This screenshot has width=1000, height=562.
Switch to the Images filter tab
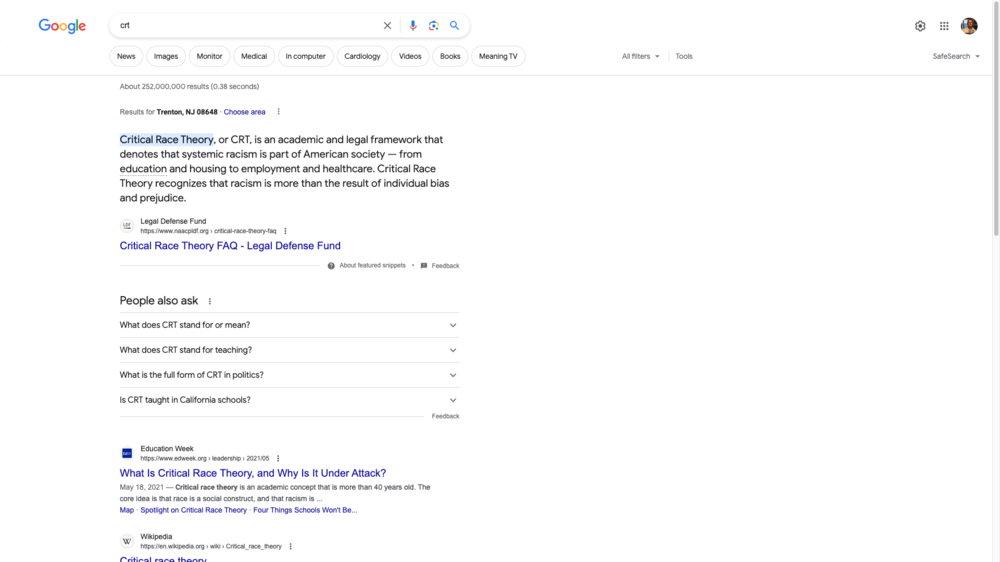[x=165, y=57]
